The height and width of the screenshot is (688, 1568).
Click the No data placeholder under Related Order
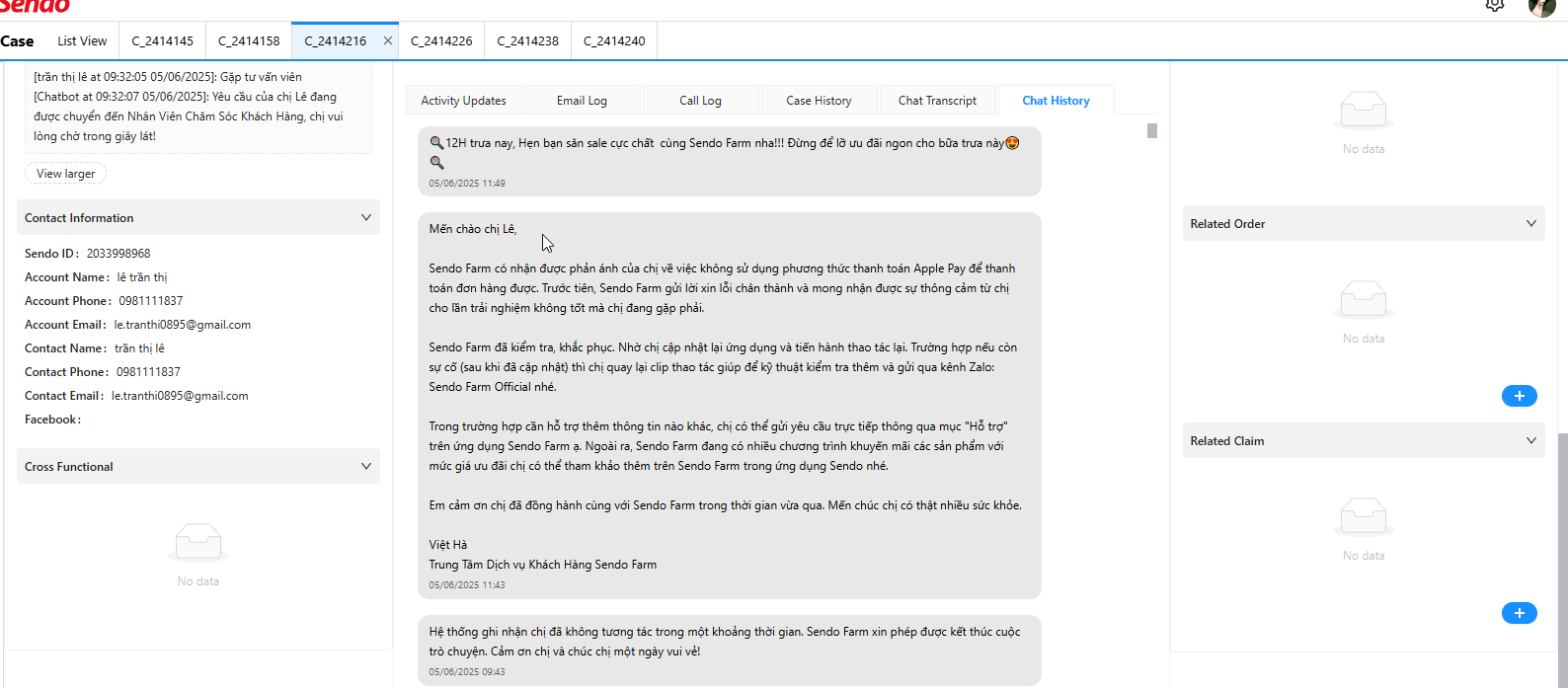click(1364, 314)
